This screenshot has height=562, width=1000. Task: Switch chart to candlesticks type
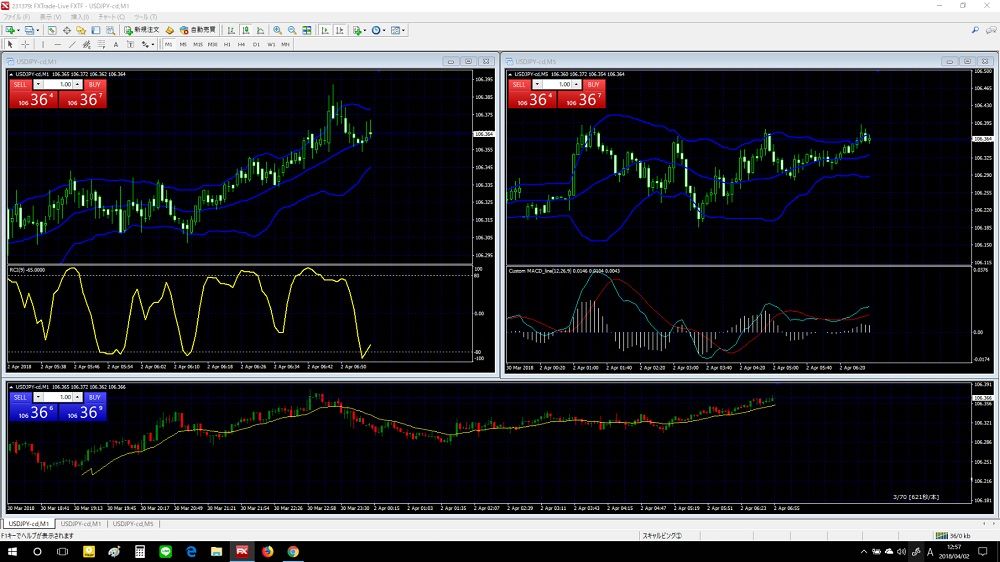pos(246,30)
